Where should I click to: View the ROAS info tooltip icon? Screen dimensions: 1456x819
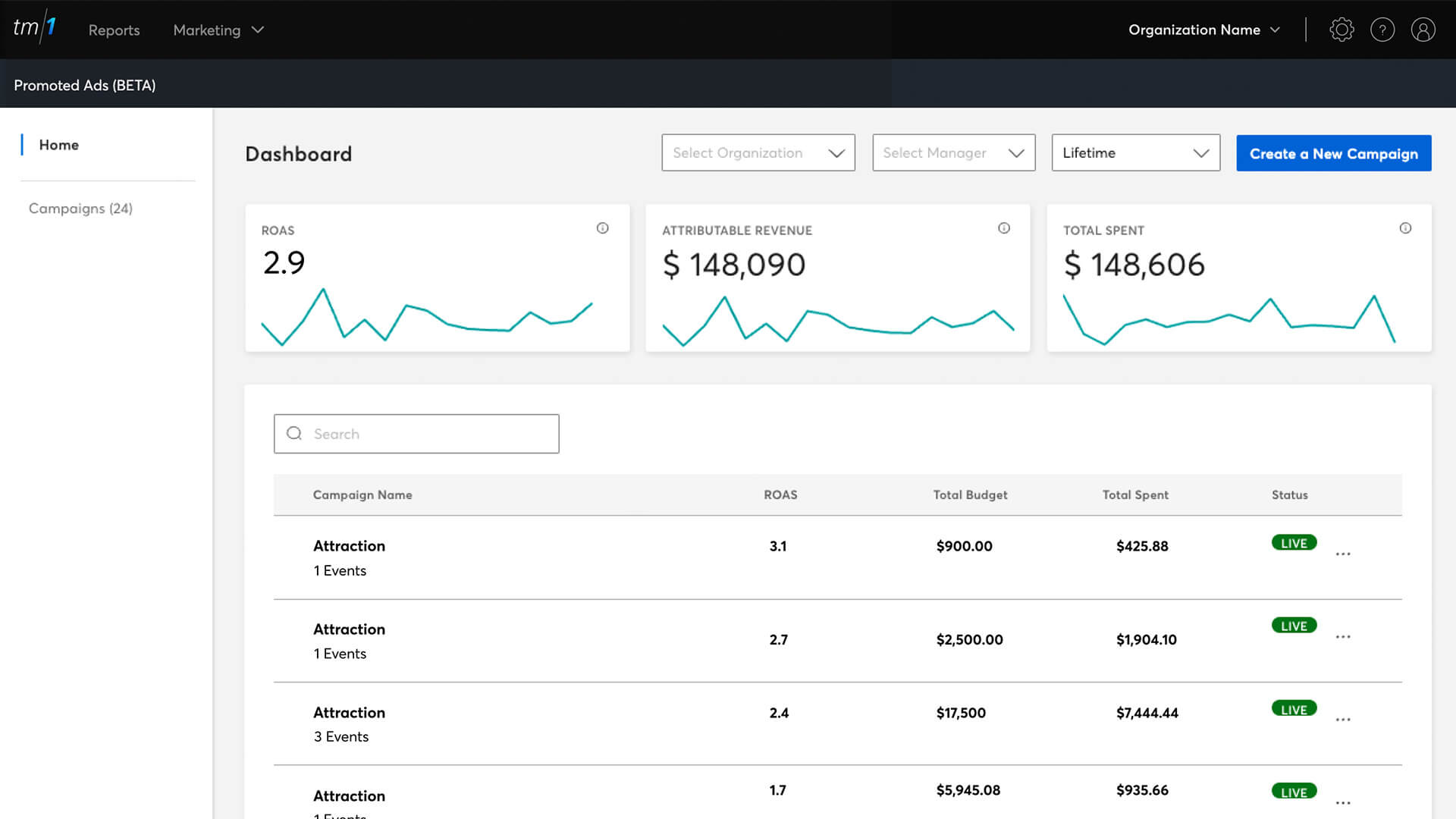coord(603,227)
